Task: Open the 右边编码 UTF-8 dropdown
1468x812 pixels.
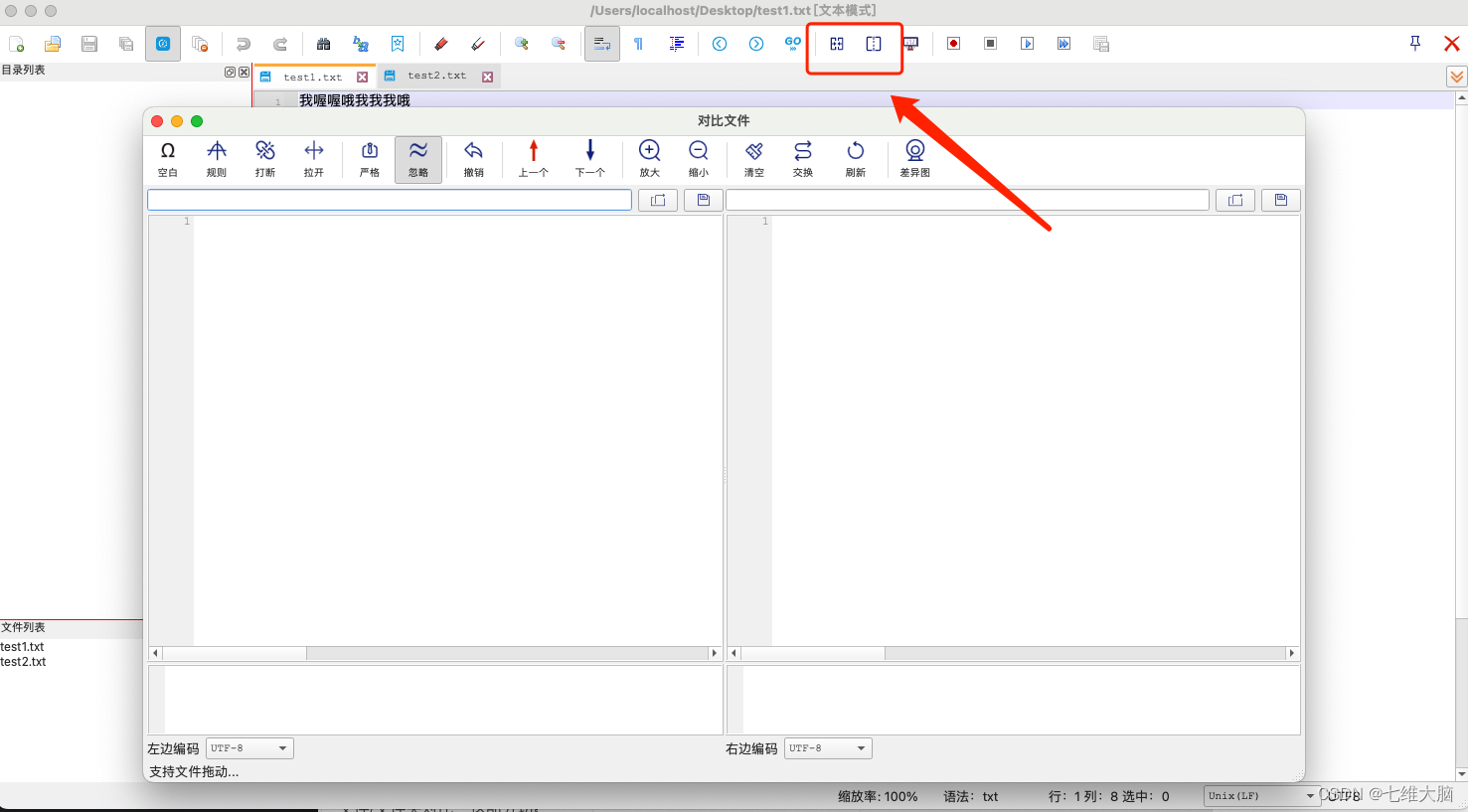Action: 828,748
